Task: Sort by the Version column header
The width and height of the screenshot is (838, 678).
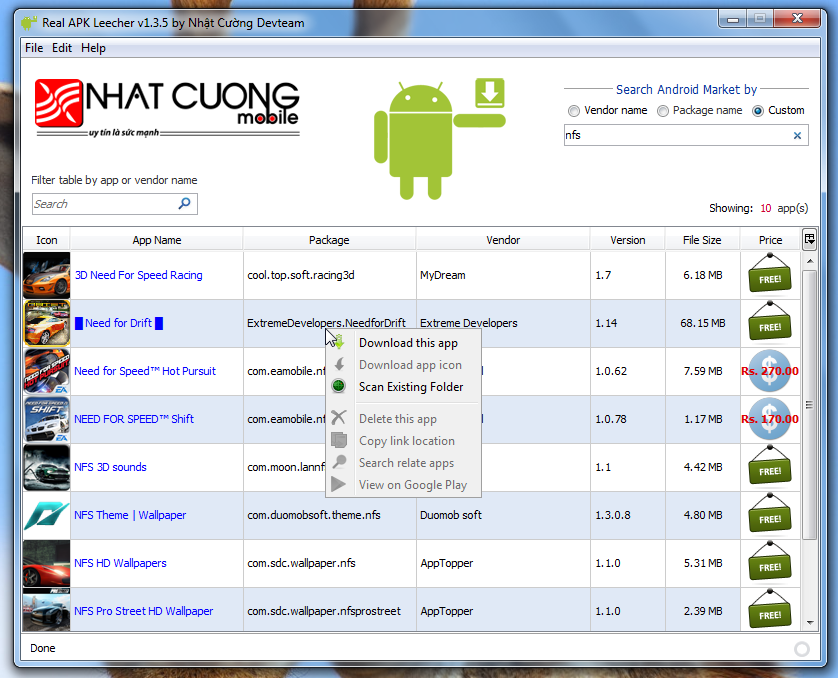Action: (627, 240)
